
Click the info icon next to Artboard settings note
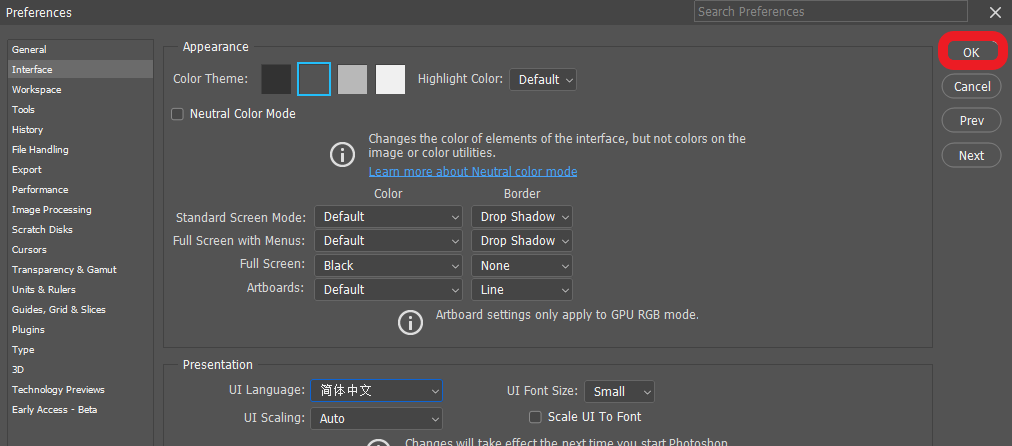pyautogui.click(x=410, y=322)
